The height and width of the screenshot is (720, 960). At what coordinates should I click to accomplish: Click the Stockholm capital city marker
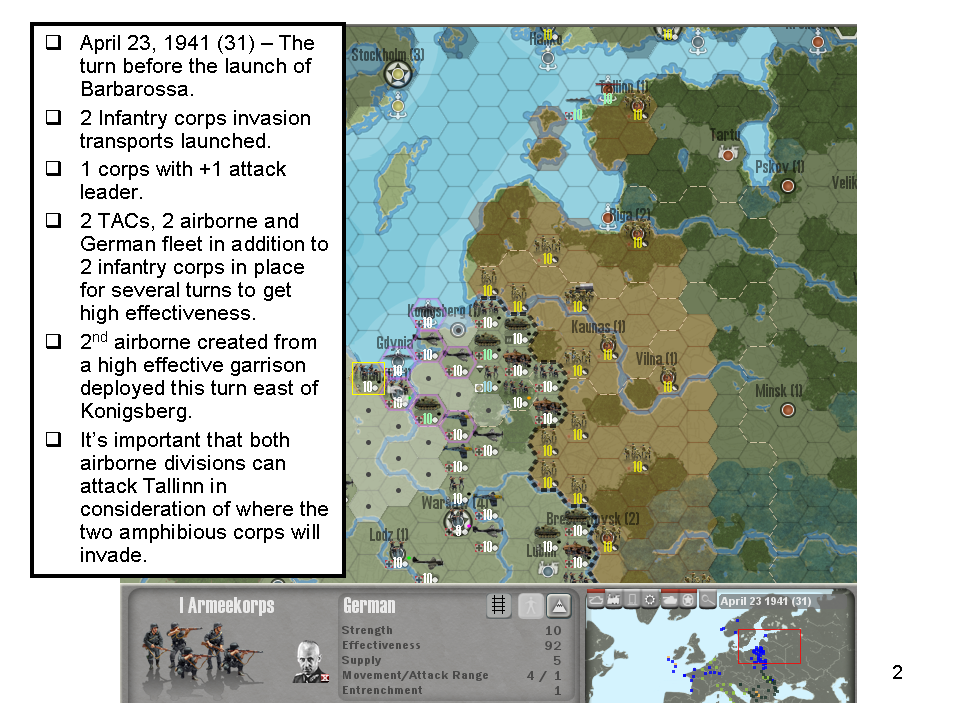pos(400,73)
